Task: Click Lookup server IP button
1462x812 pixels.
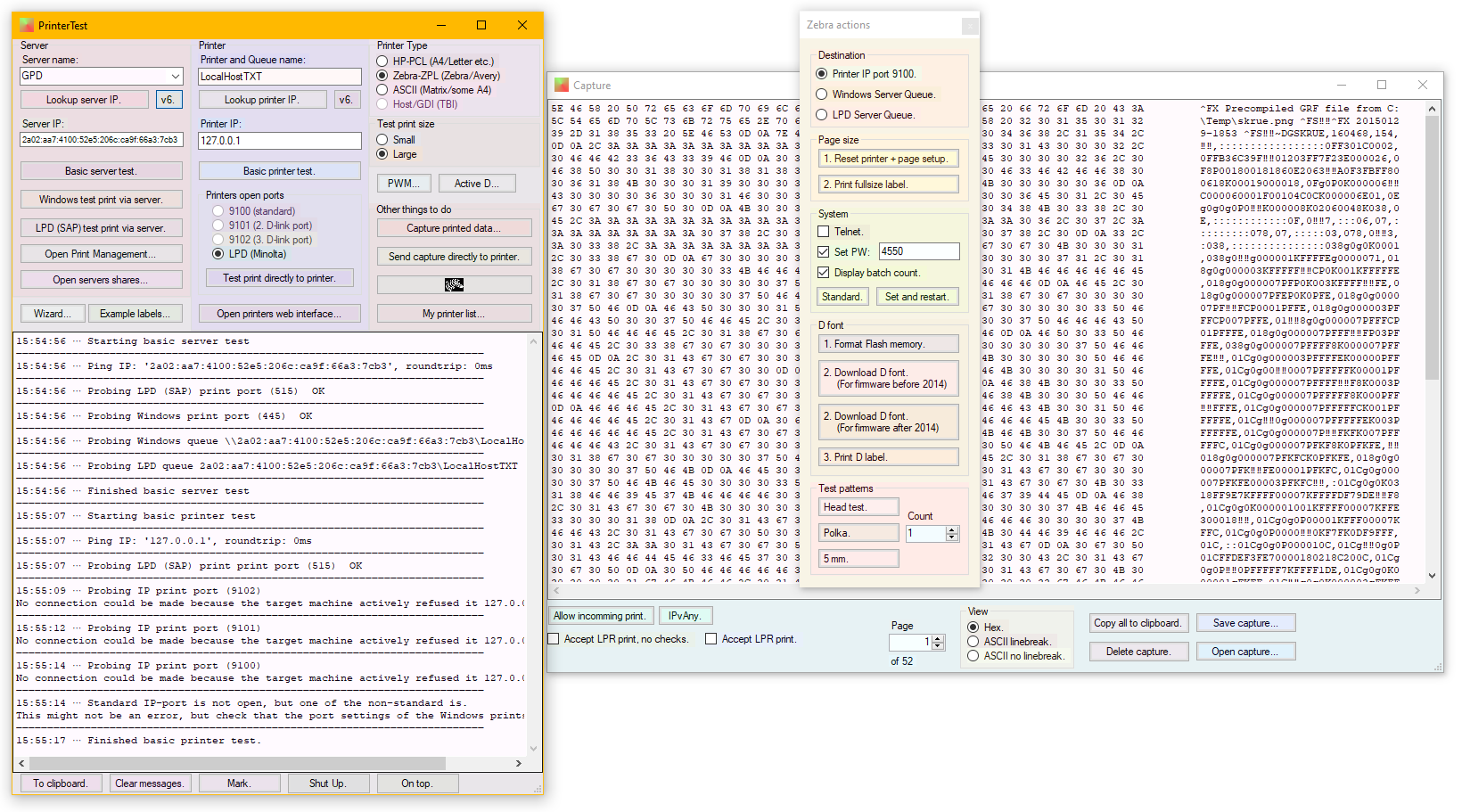Action: pyautogui.click(x=85, y=100)
